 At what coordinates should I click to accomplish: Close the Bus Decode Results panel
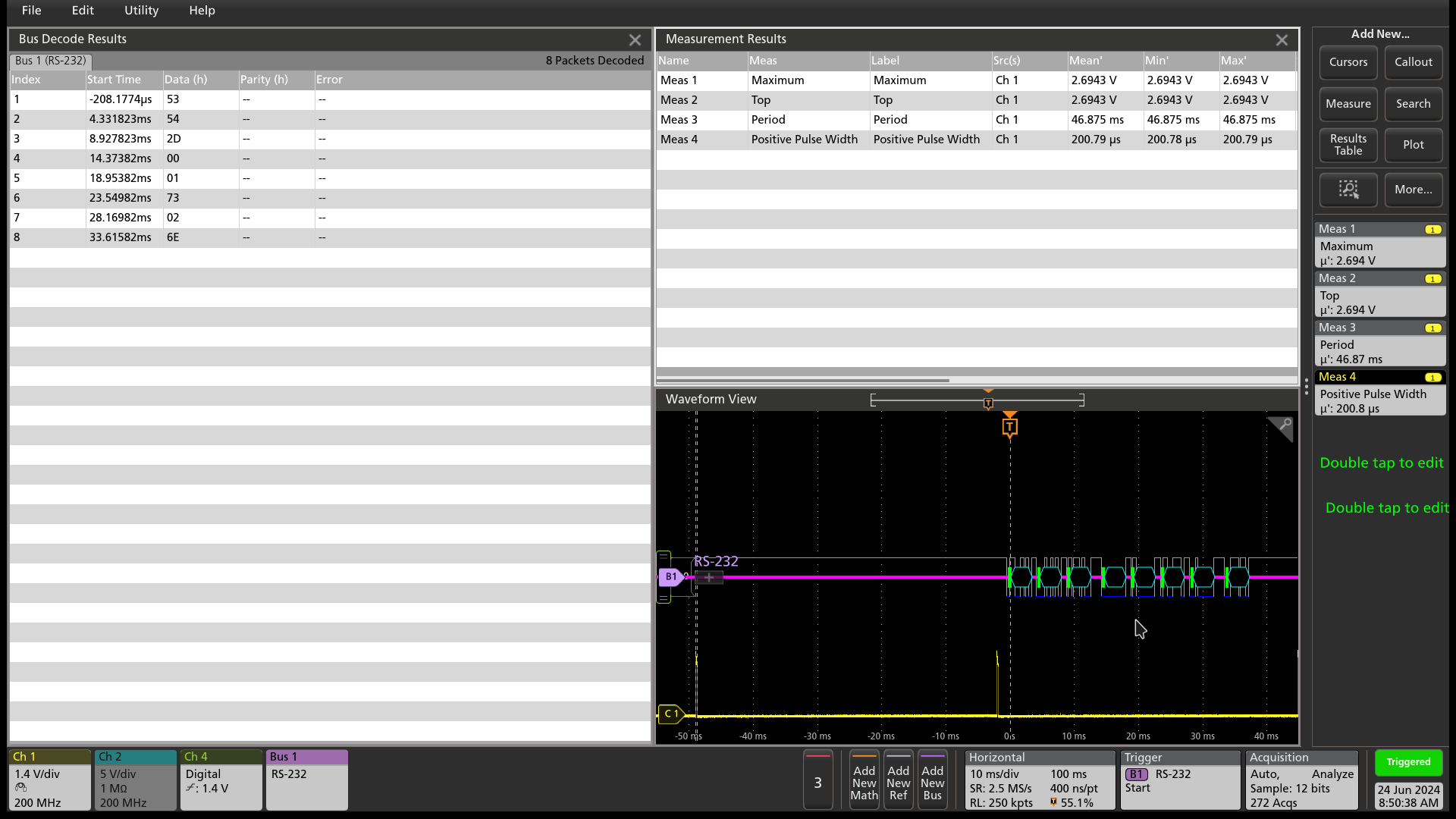point(635,40)
